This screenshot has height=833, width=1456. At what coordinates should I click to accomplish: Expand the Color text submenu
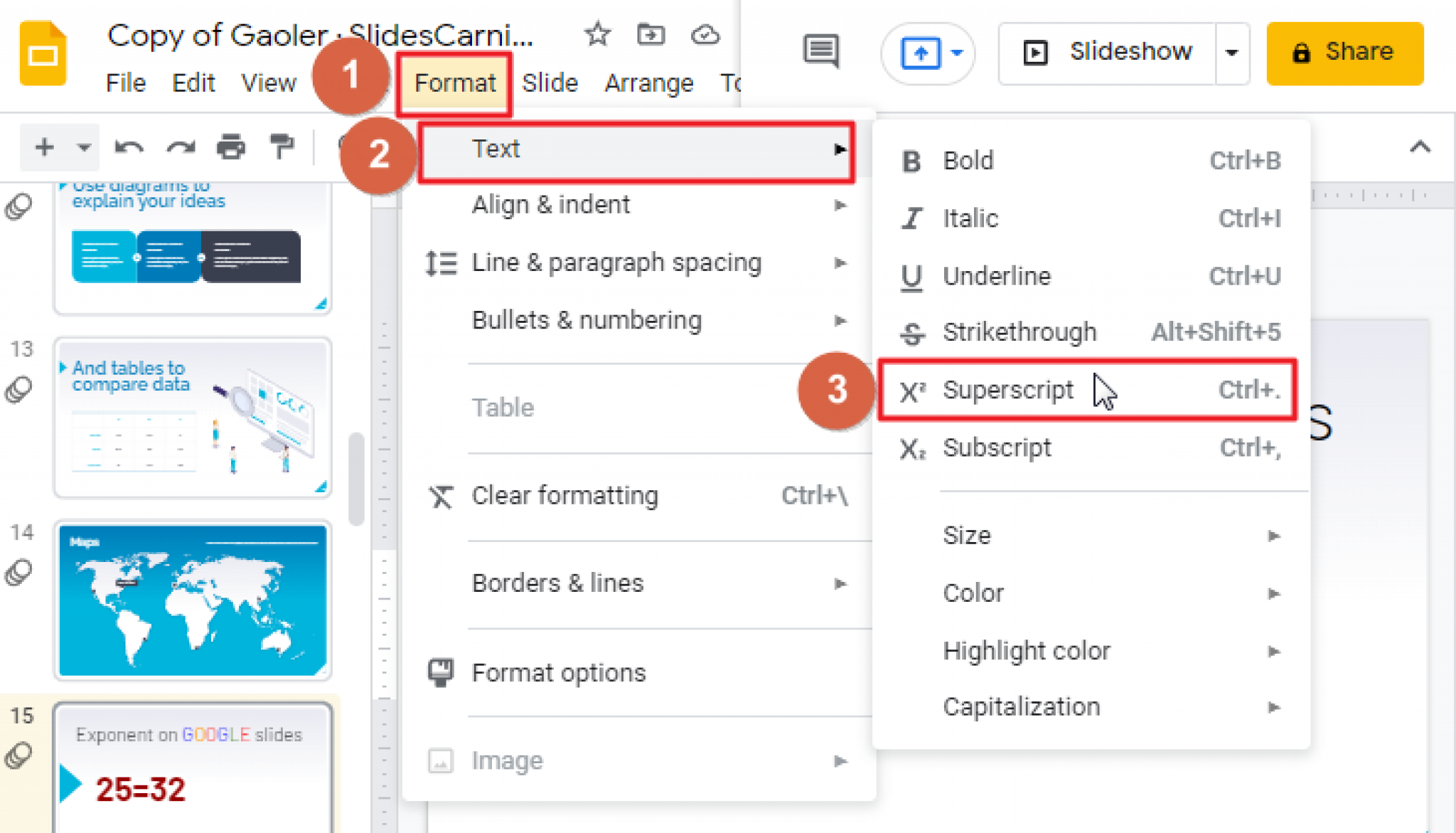click(x=1090, y=592)
